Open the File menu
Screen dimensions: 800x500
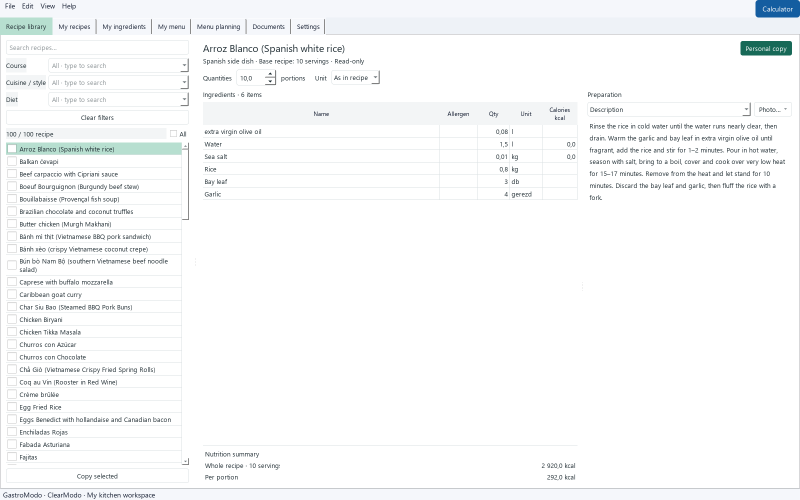click(10, 6)
